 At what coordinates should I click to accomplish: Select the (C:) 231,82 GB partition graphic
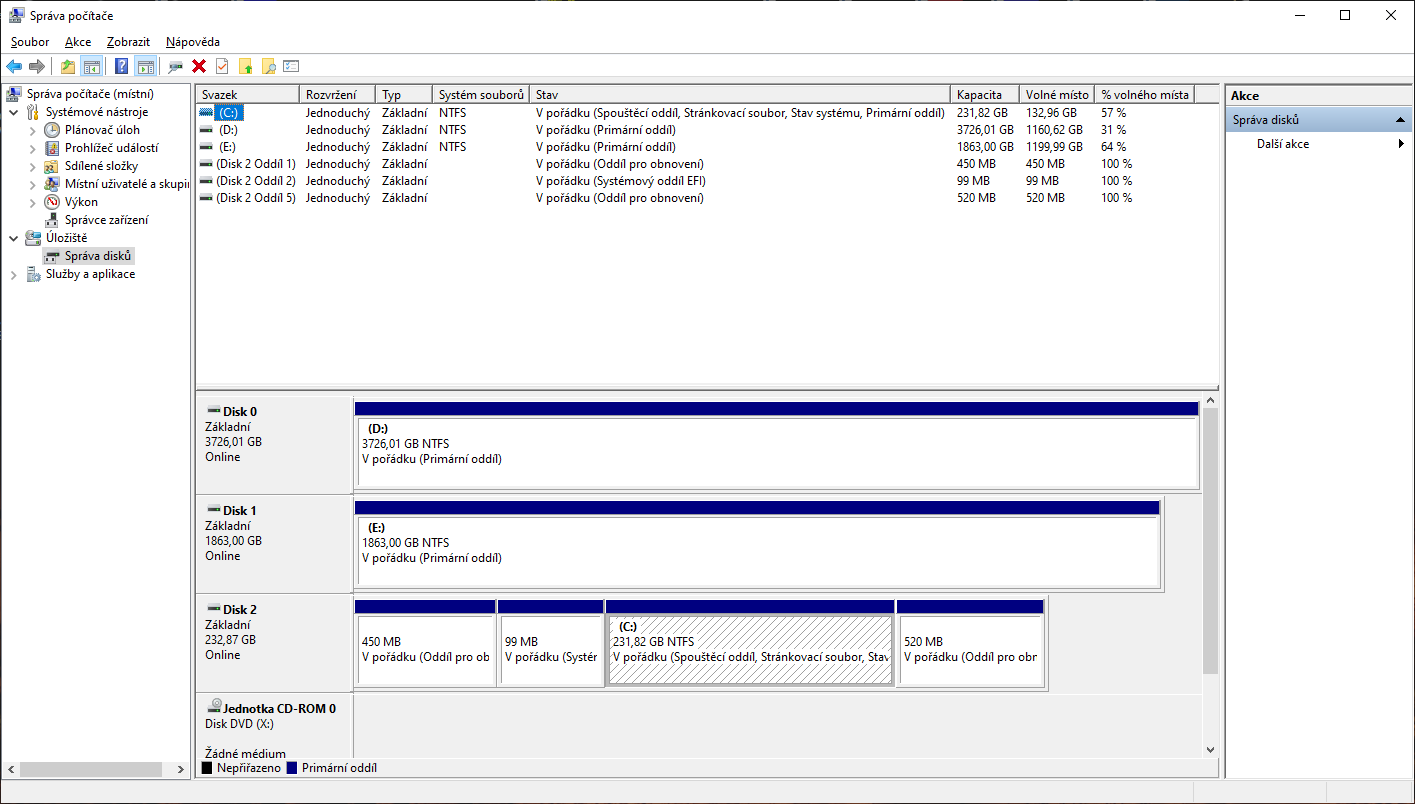tap(750, 644)
